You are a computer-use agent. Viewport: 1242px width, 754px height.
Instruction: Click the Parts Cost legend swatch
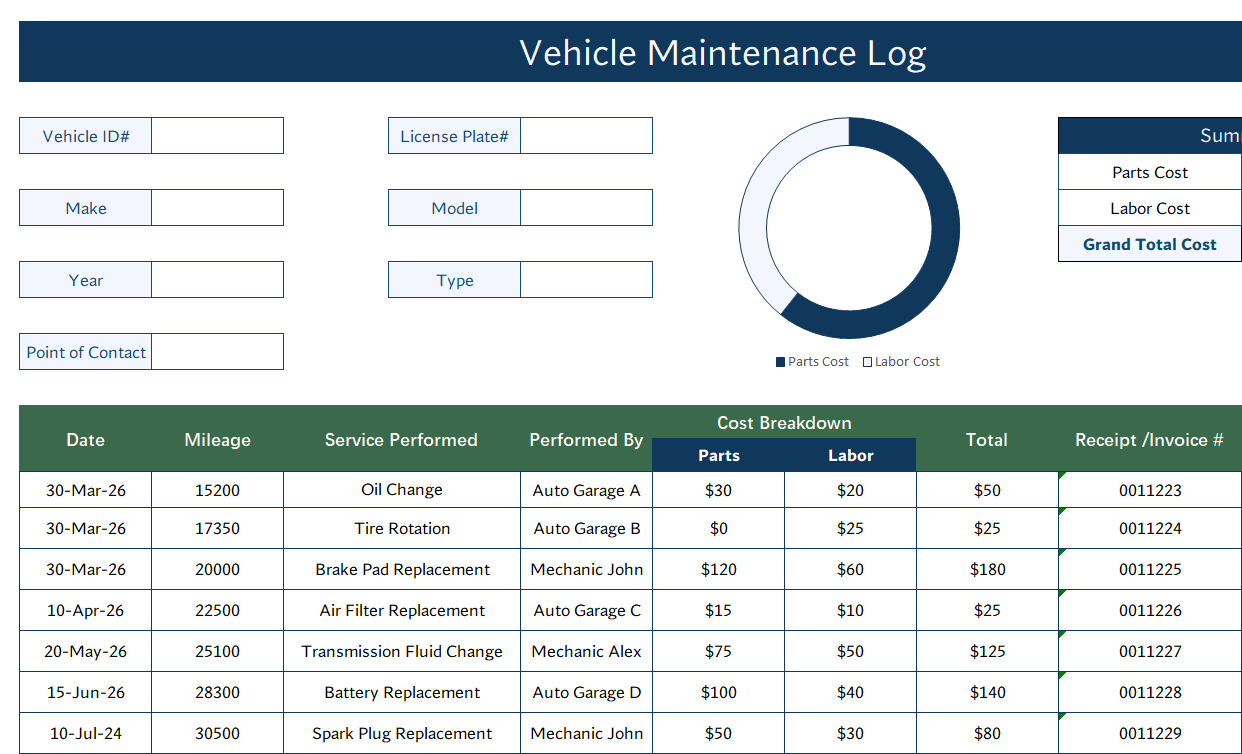point(780,362)
